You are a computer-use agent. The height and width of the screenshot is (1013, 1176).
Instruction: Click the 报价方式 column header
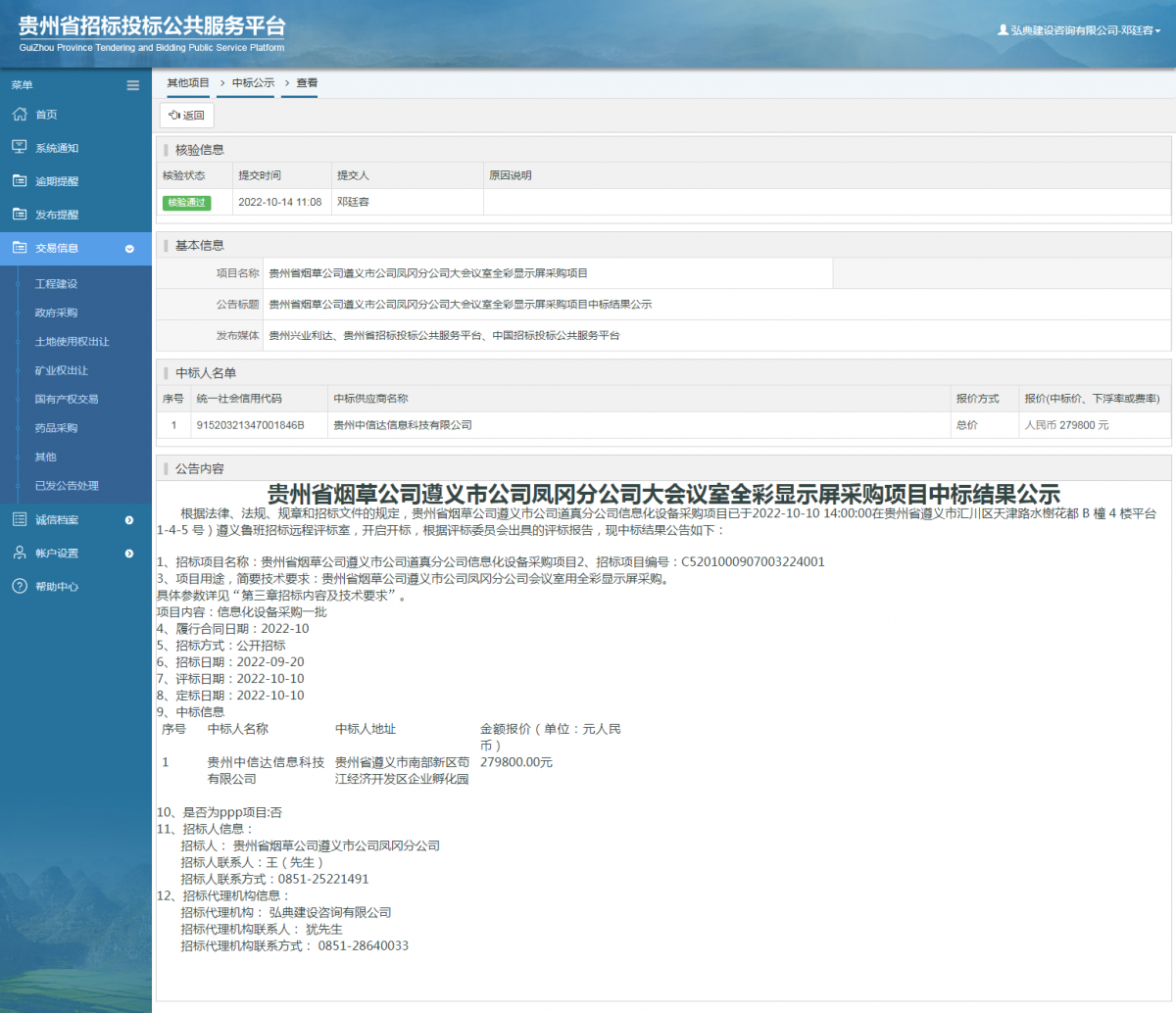(977, 399)
